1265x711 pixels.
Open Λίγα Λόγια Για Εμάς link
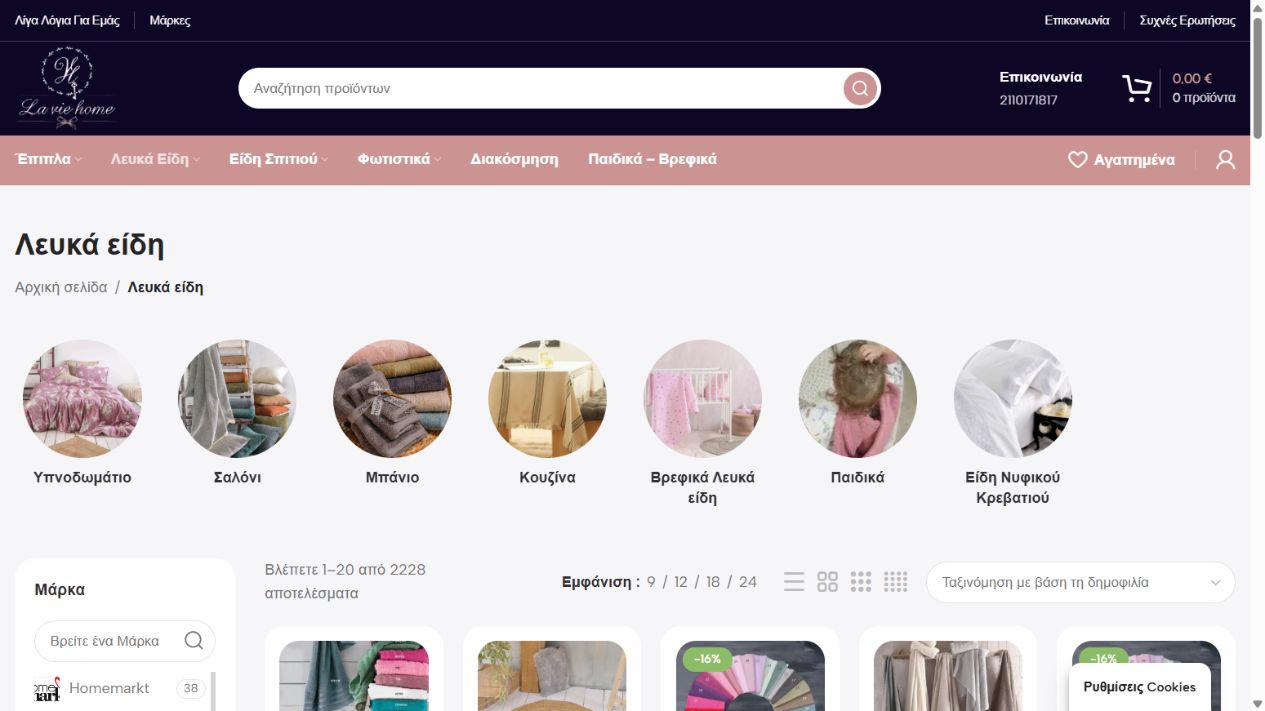click(x=67, y=20)
